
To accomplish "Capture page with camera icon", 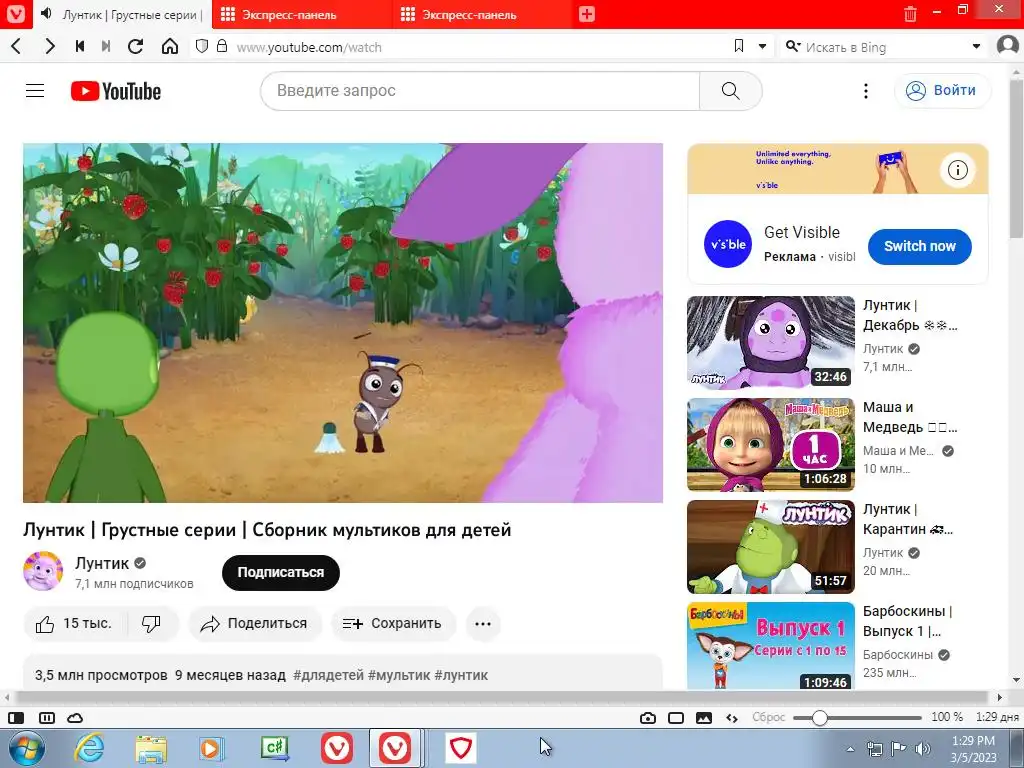I will pos(648,718).
